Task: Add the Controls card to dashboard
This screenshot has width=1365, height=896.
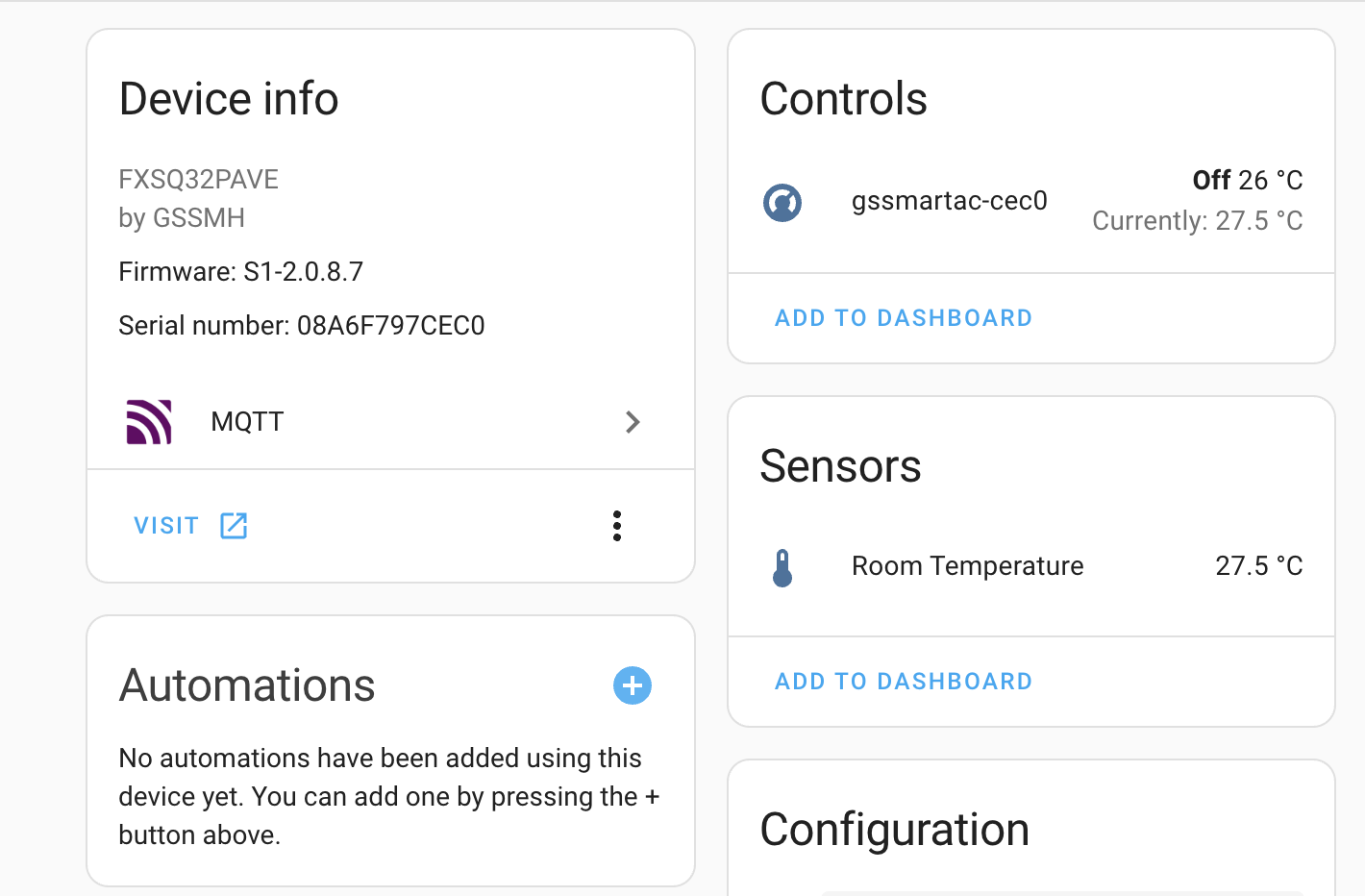Action: pos(903,317)
